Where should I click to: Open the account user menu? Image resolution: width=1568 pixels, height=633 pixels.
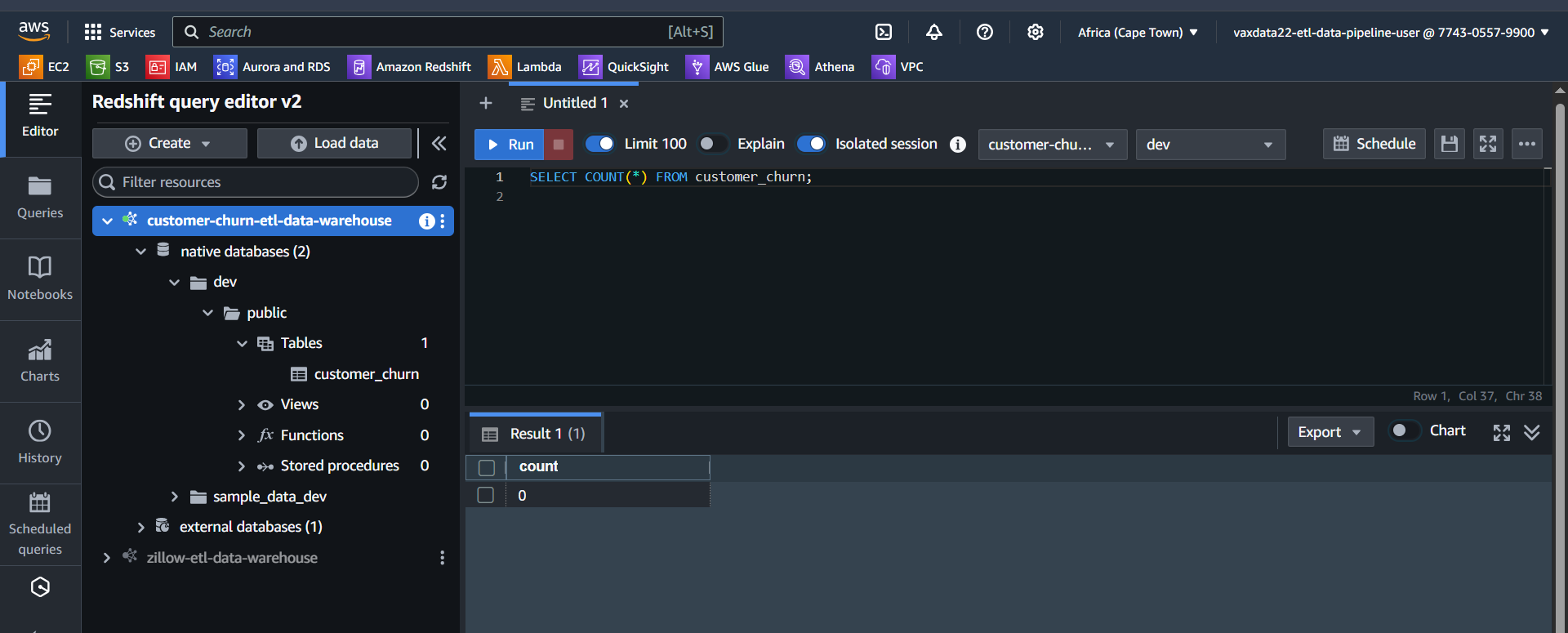pyautogui.click(x=1391, y=33)
